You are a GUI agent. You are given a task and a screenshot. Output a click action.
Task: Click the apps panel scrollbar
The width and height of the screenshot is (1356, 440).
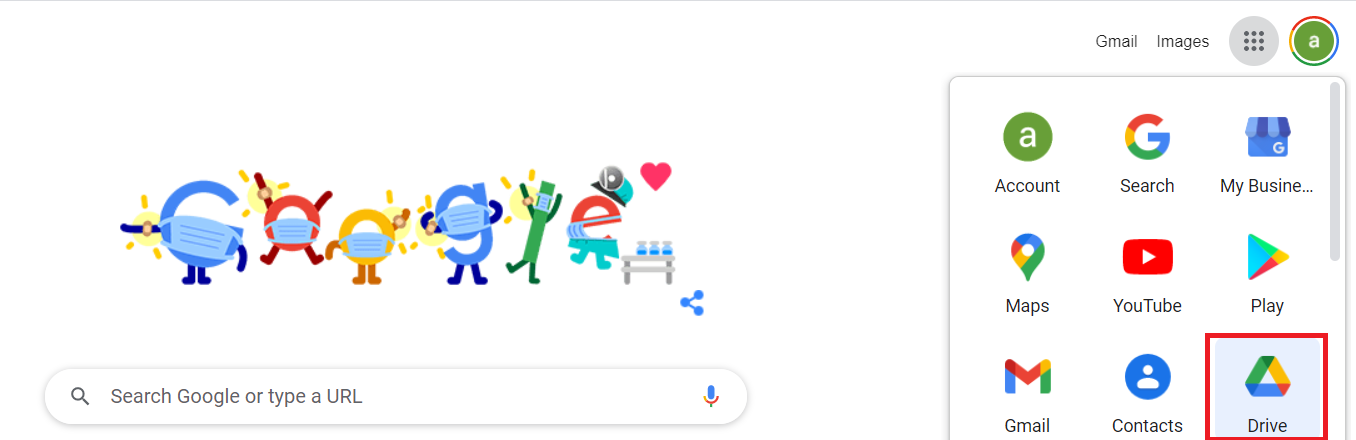pyautogui.click(x=1335, y=171)
